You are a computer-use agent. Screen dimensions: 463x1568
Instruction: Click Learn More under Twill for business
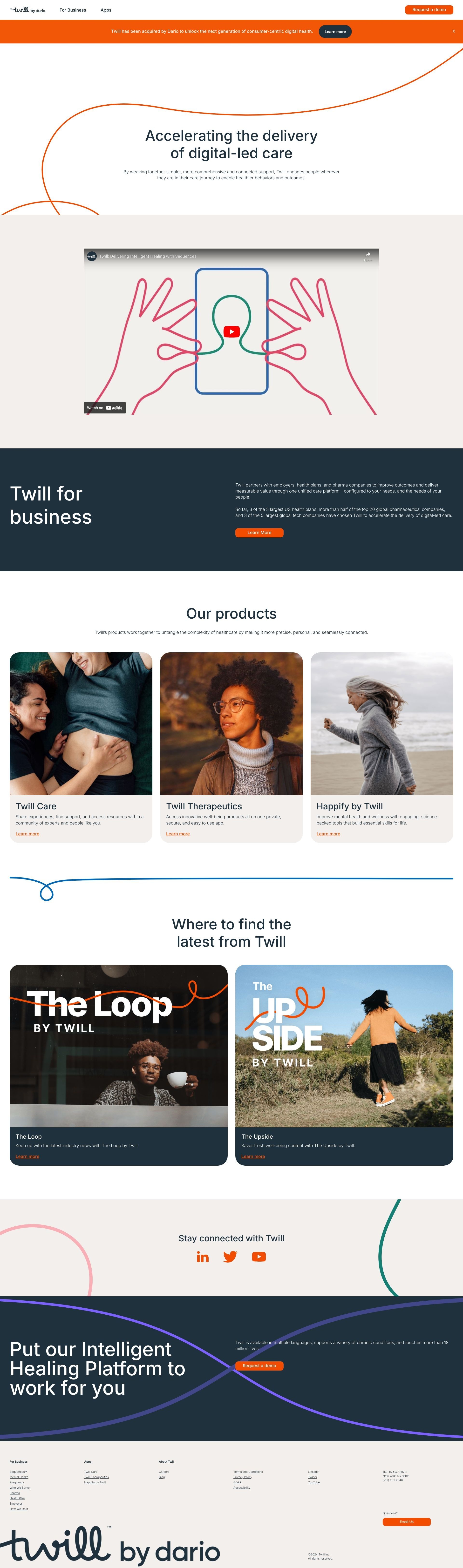click(259, 533)
